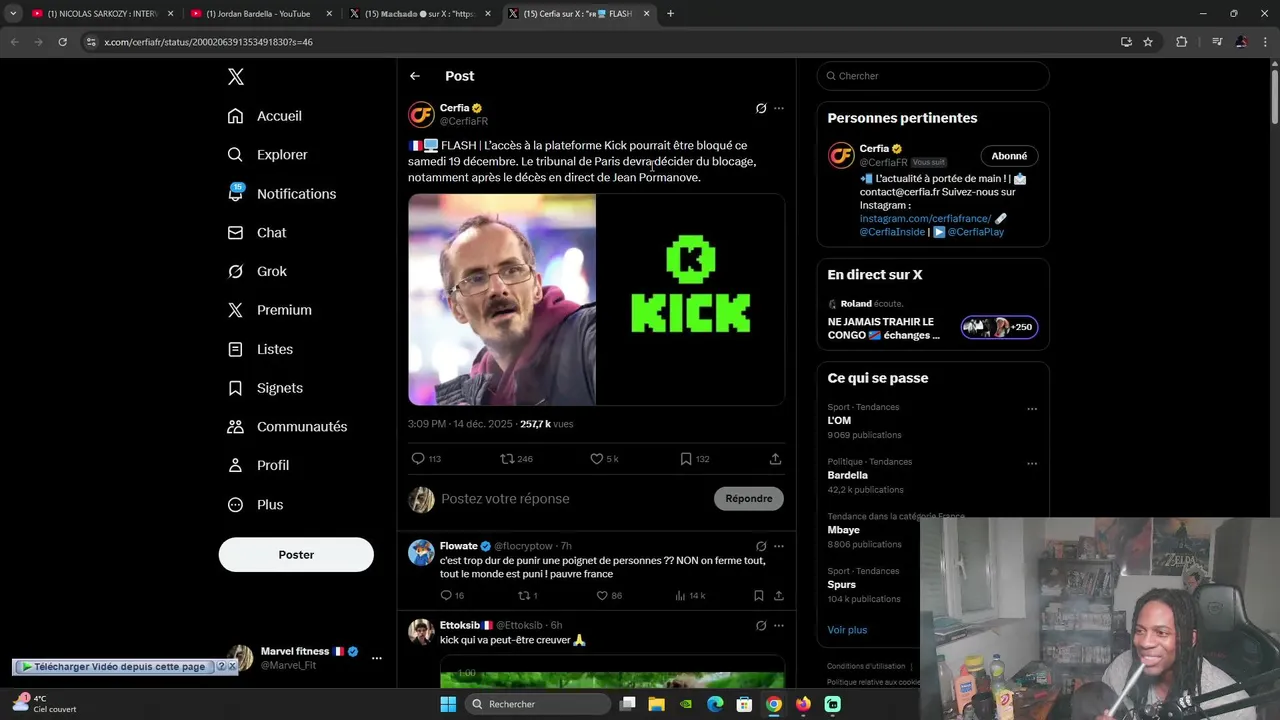Open Listes in sidebar
1280x720 pixels.
260,349
